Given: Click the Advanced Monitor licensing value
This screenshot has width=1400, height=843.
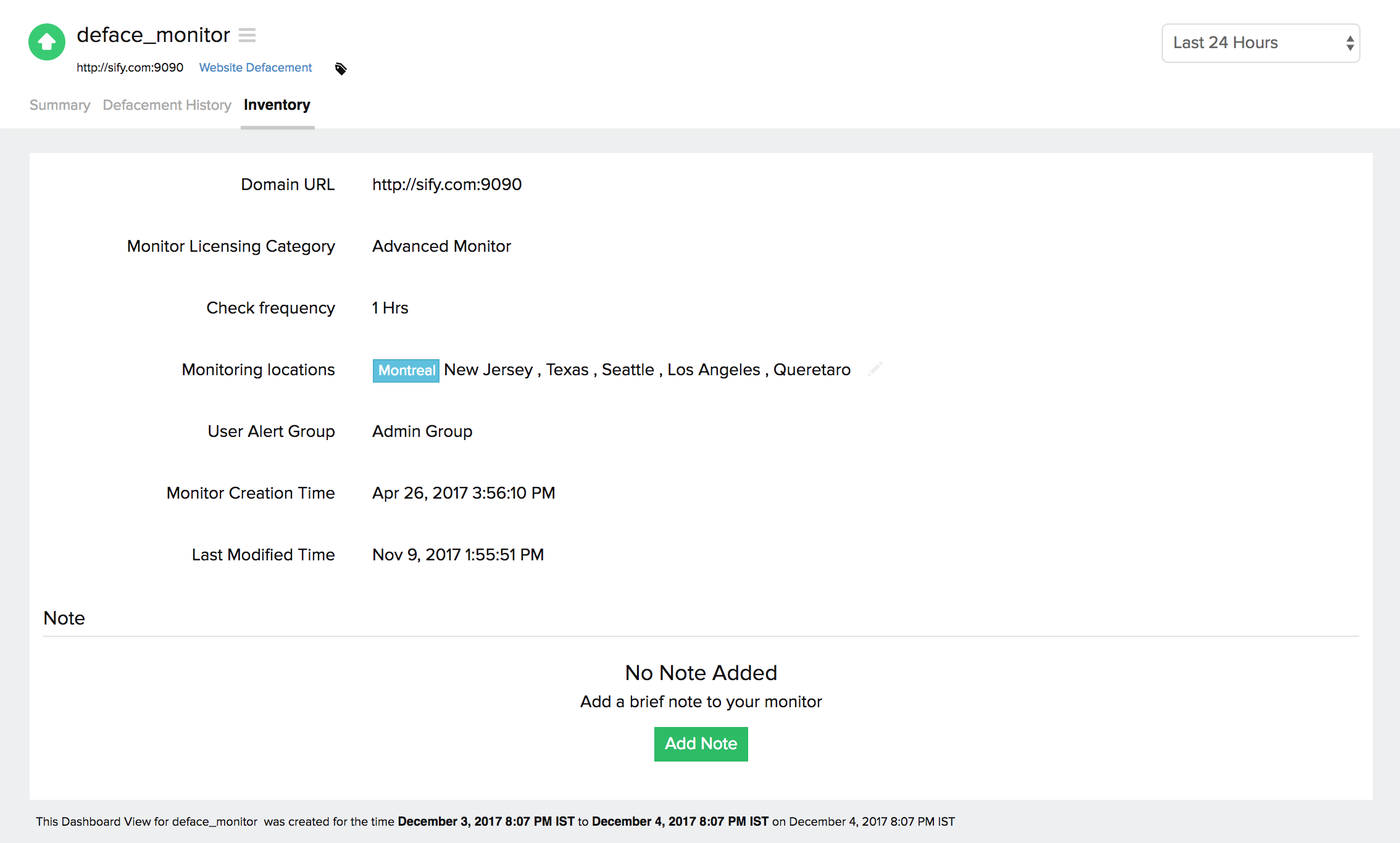Looking at the screenshot, I should pos(441,246).
